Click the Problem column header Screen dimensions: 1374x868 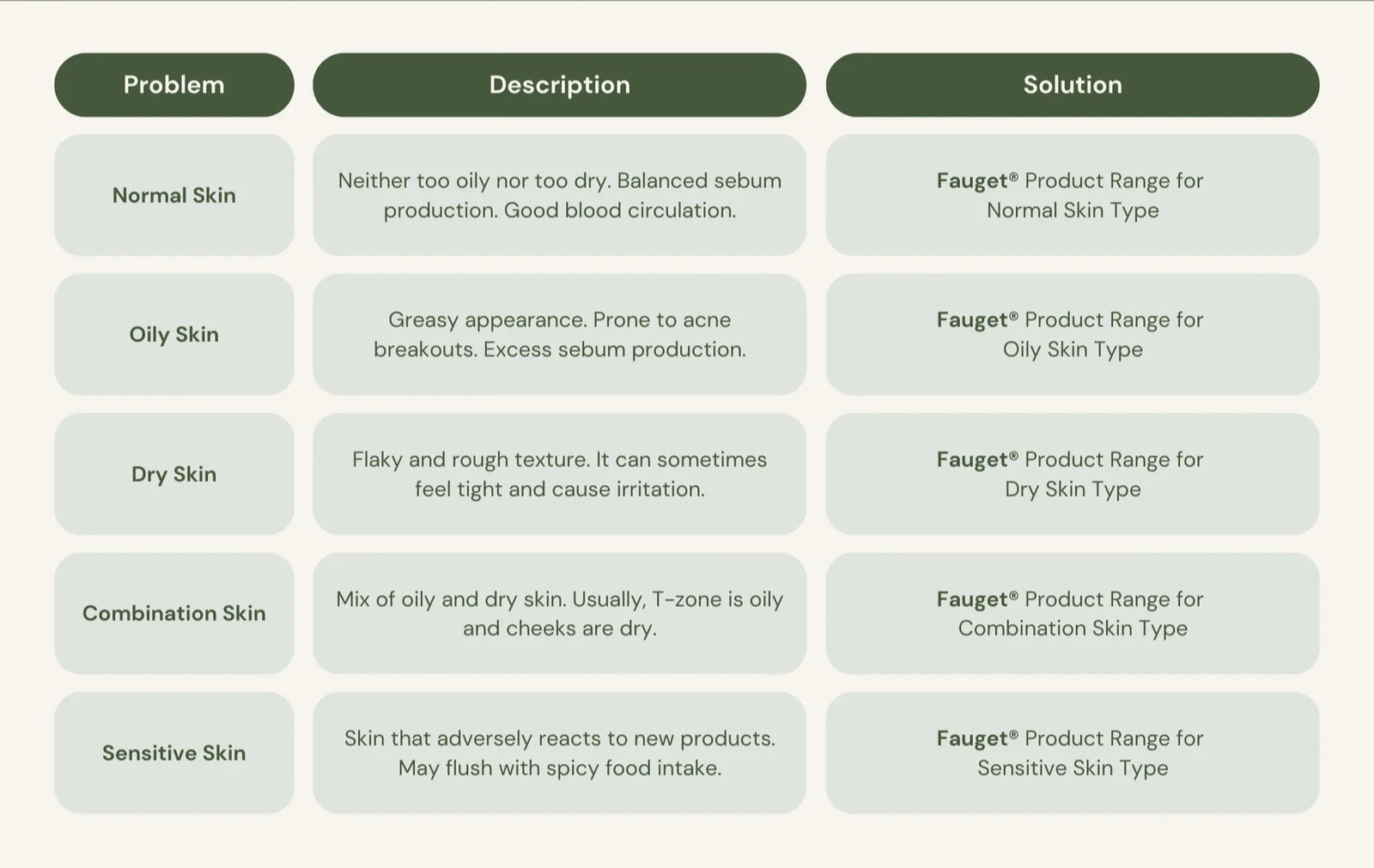point(173,85)
